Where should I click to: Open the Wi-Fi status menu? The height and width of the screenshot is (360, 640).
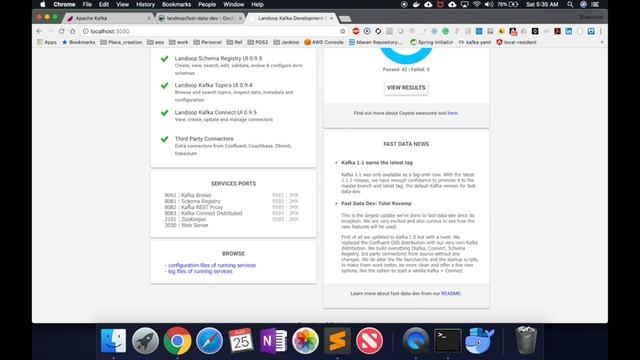tap(477, 4)
